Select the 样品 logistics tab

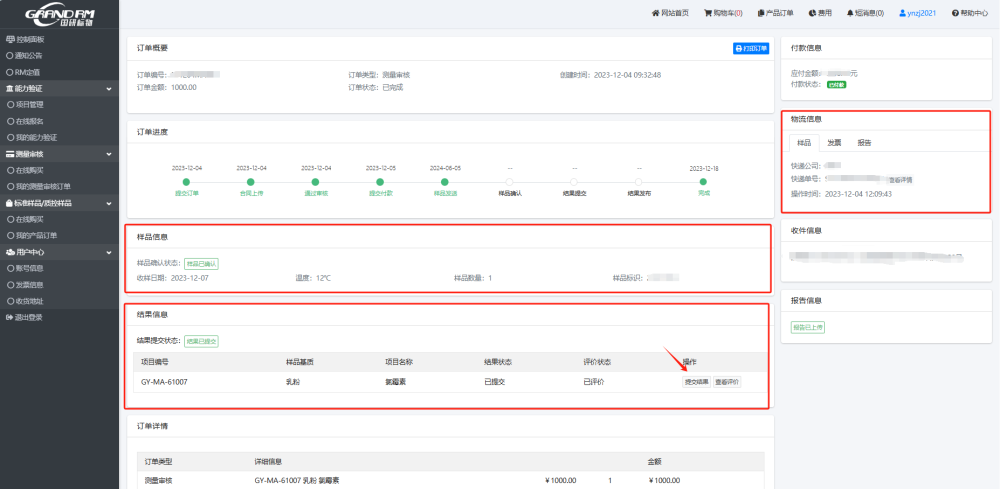coord(804,142)
